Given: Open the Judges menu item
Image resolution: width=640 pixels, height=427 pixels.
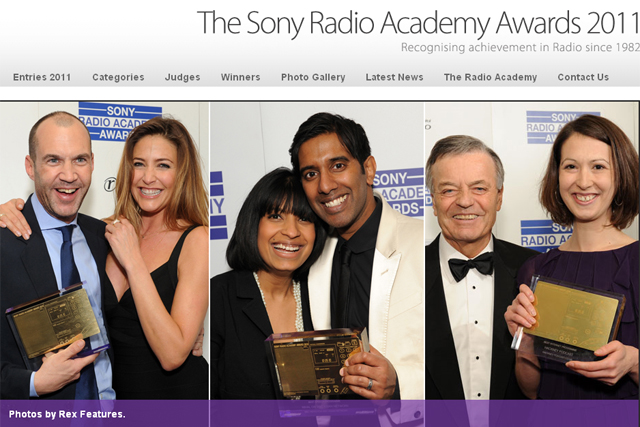Looking at the screenshot, I should pos(182,77).
